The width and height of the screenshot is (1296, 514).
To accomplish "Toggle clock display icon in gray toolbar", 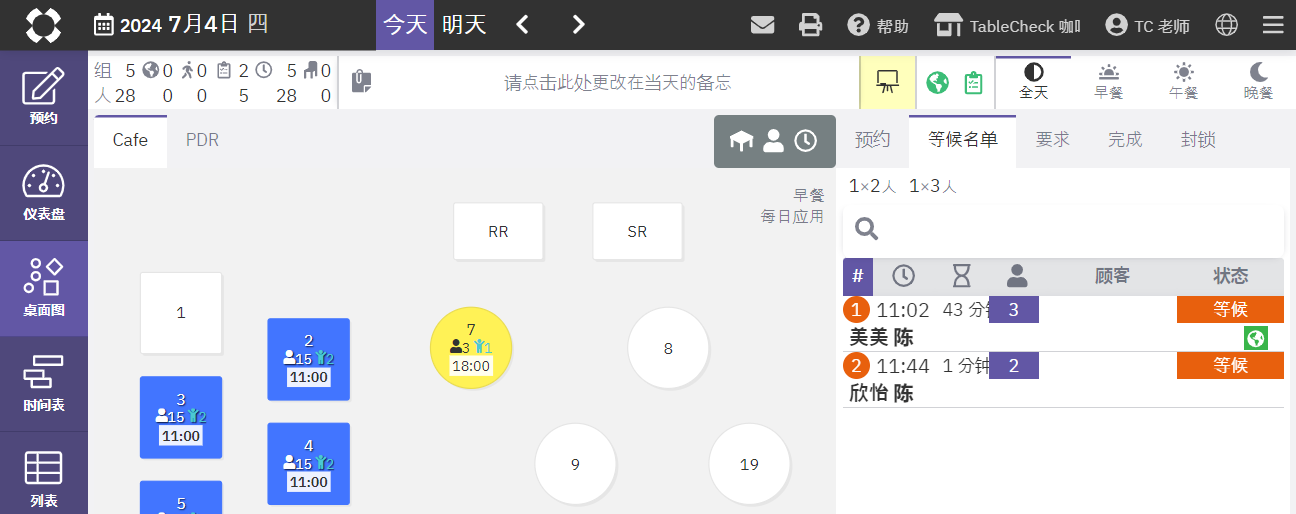I will [805, 141].
